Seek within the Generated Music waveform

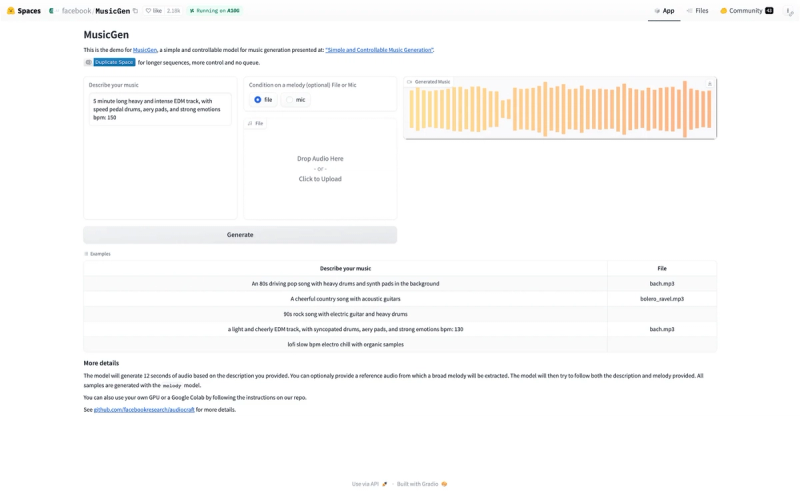coord(560,109)
